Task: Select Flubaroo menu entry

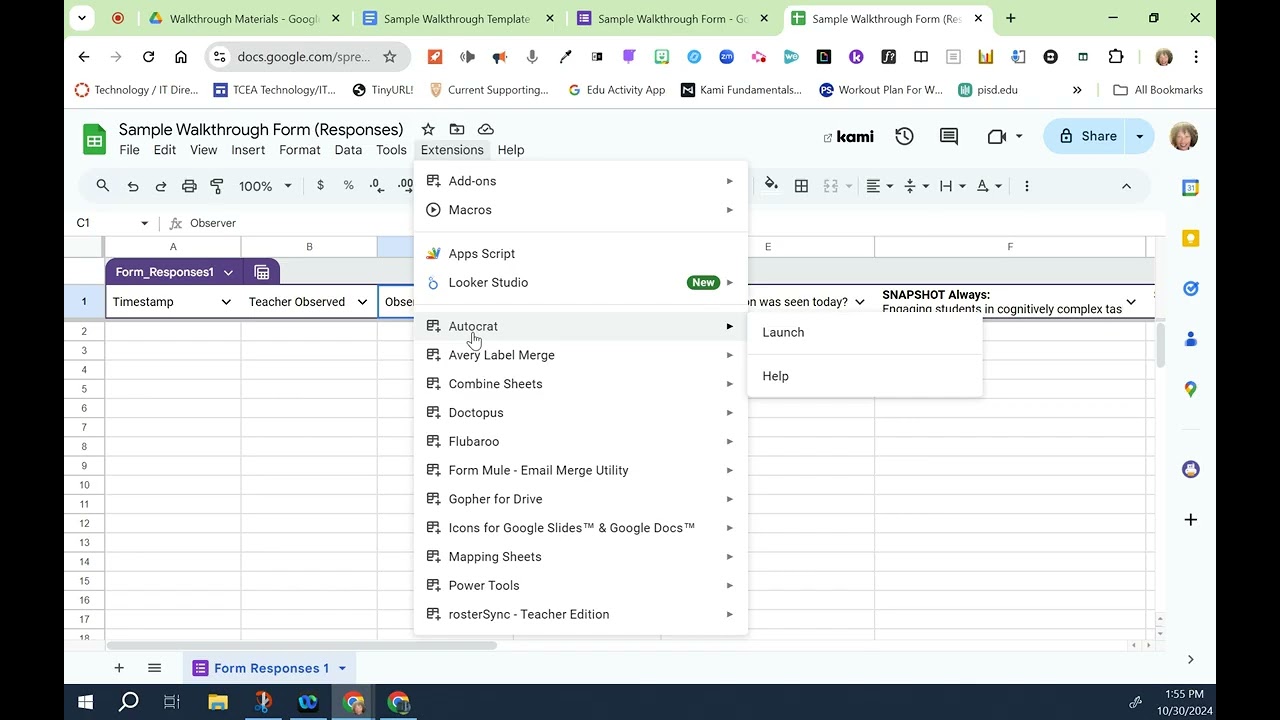Action: coord(581,441)
